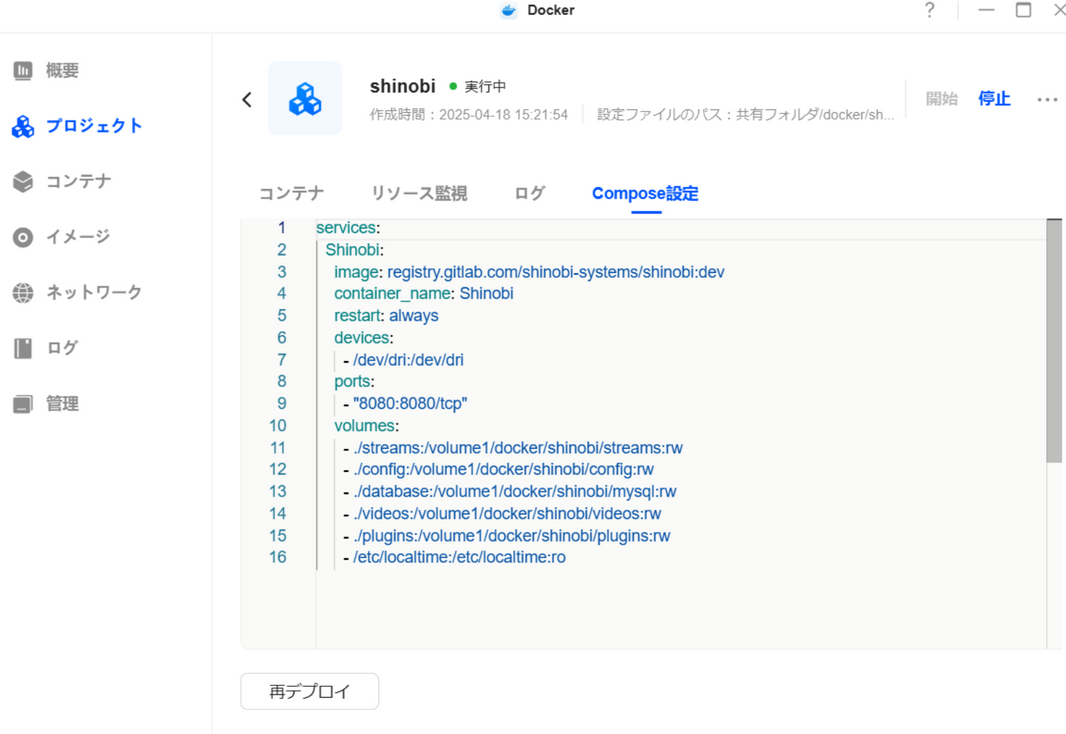
Task: Switch to the コンテナ tab
Action: pos(291,193)
